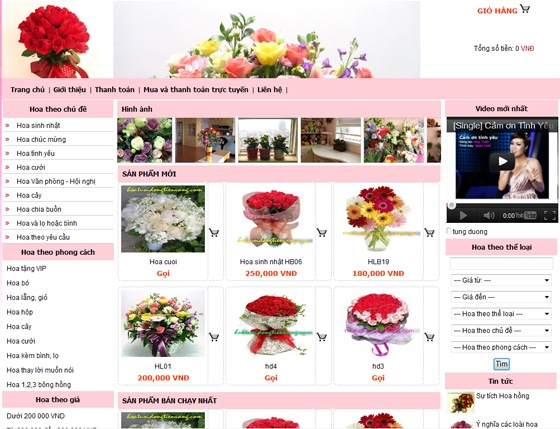Mute the video volume icon
The width and height of the screenshot is (560, 429).
489,215
